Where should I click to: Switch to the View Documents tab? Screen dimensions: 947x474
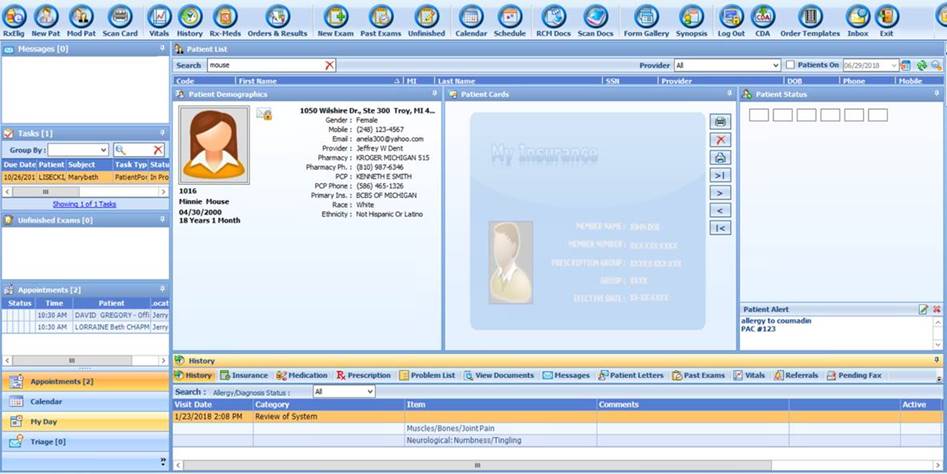click(499, 376)
